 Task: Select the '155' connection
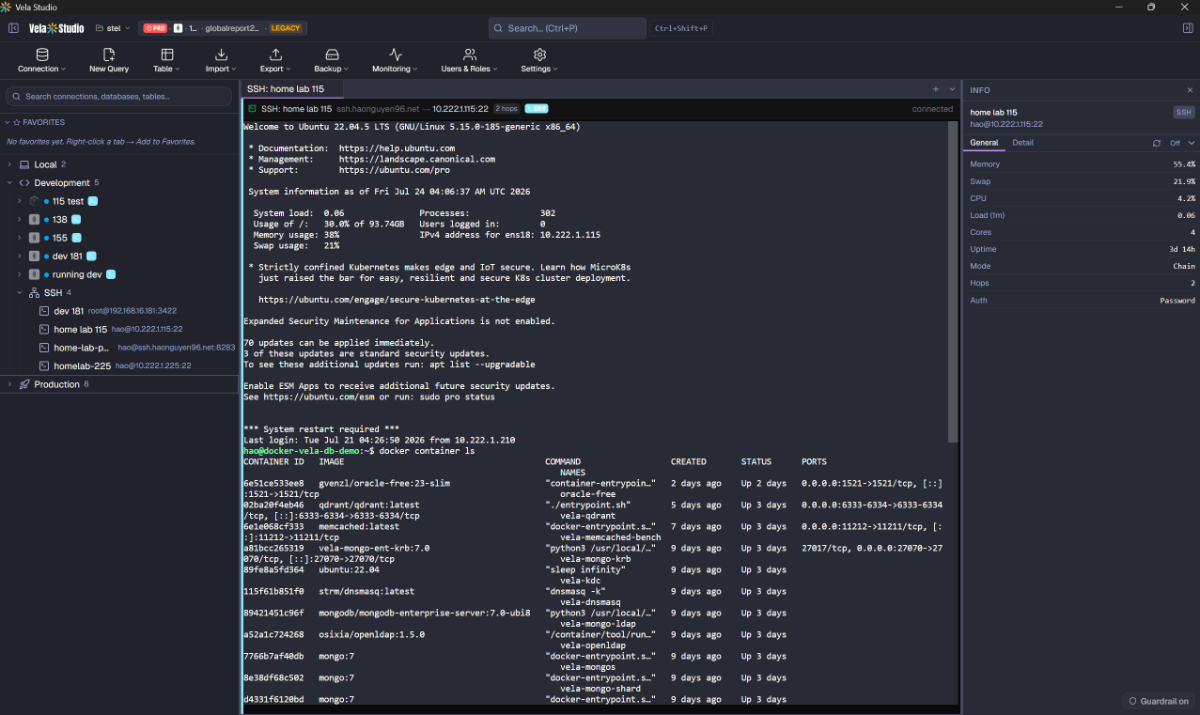coord(60,238)
